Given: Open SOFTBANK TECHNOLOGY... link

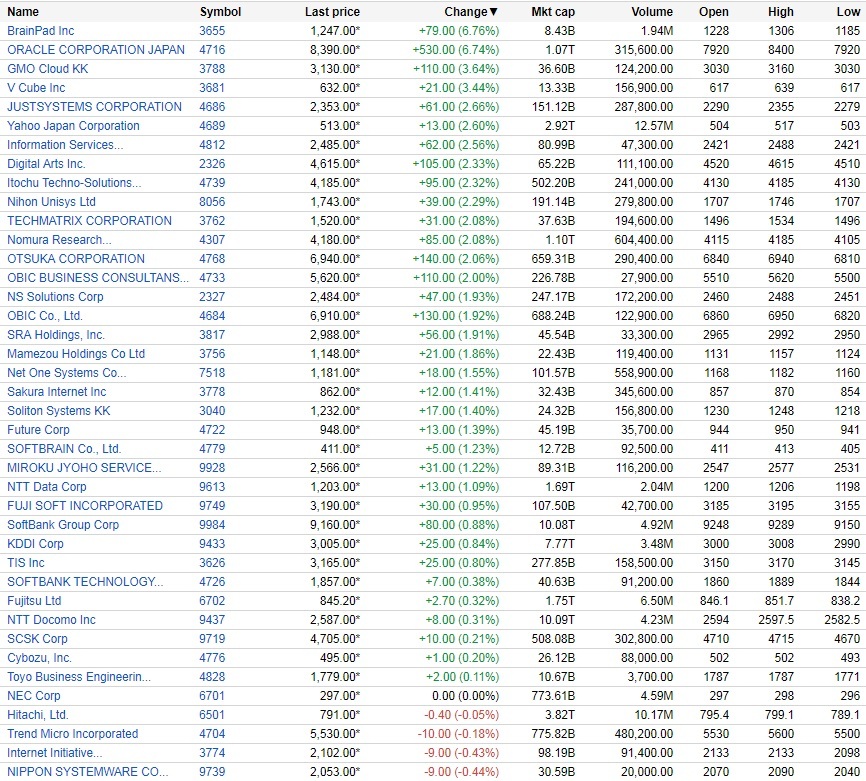Looking at the screenshot, I should (x=85, y=582).
